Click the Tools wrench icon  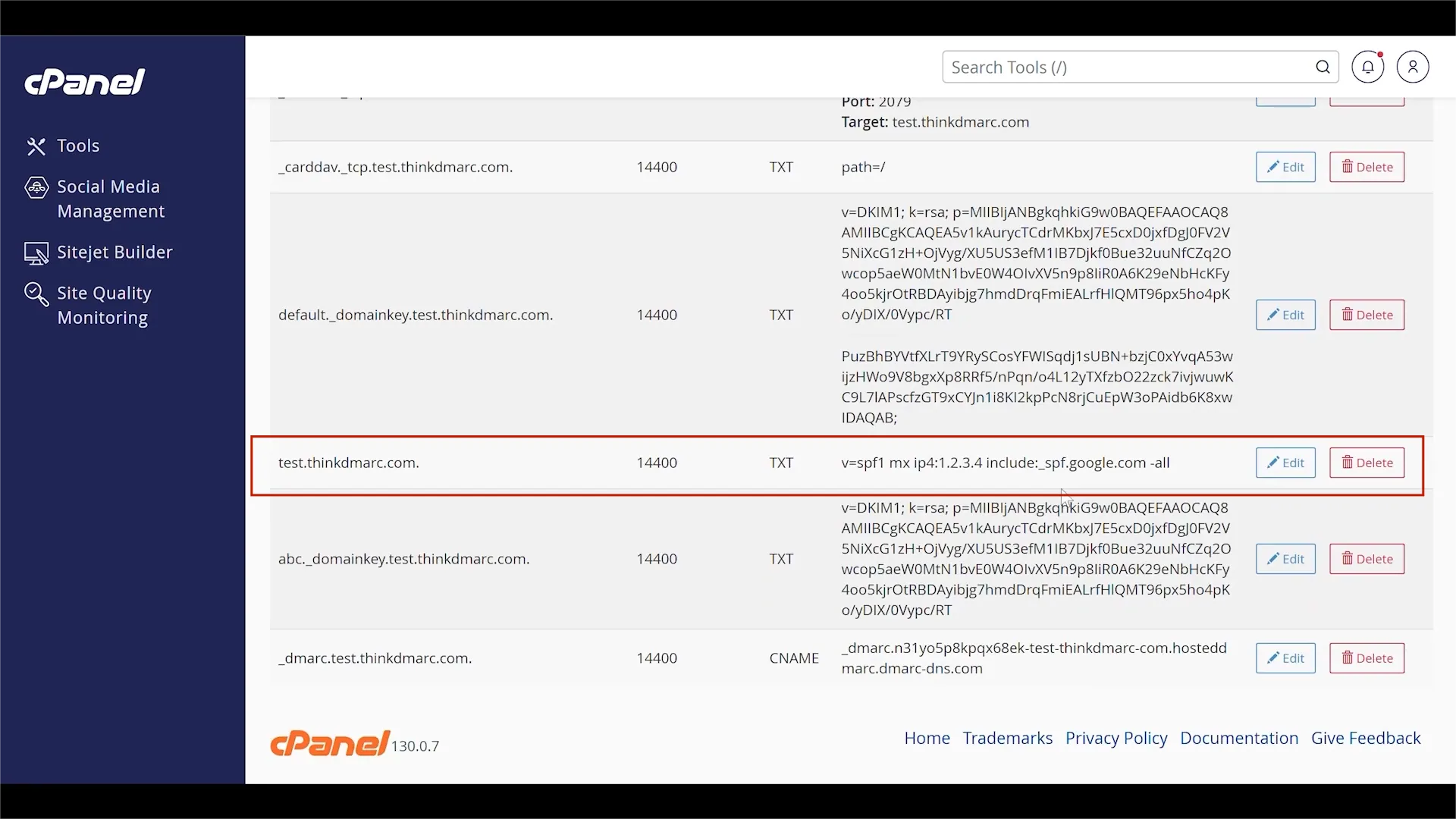point(36,146)
